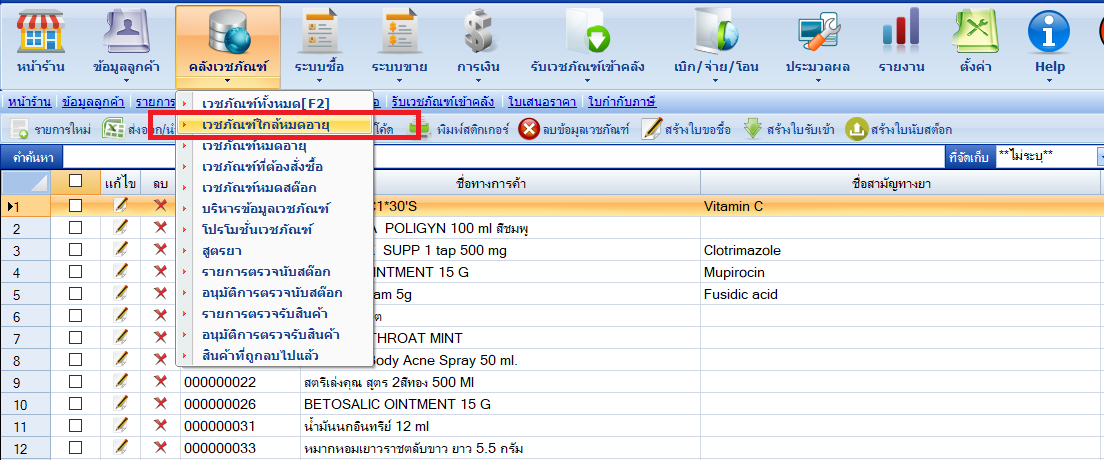This screenshot has width=1104, height=460.
Task: Click the red X delete icon in row 10
Action: coord(160,404)
